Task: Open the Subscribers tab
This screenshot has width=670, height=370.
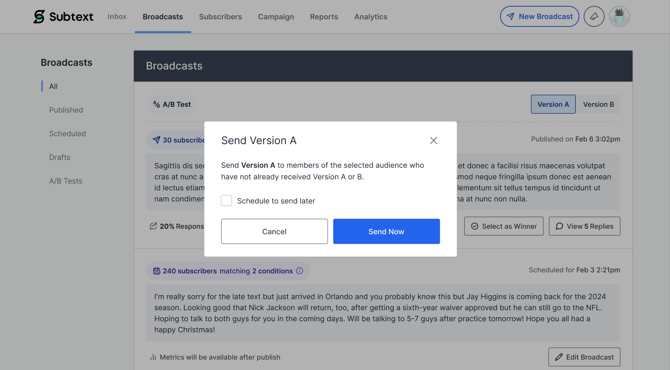Action: coord(220,17)
